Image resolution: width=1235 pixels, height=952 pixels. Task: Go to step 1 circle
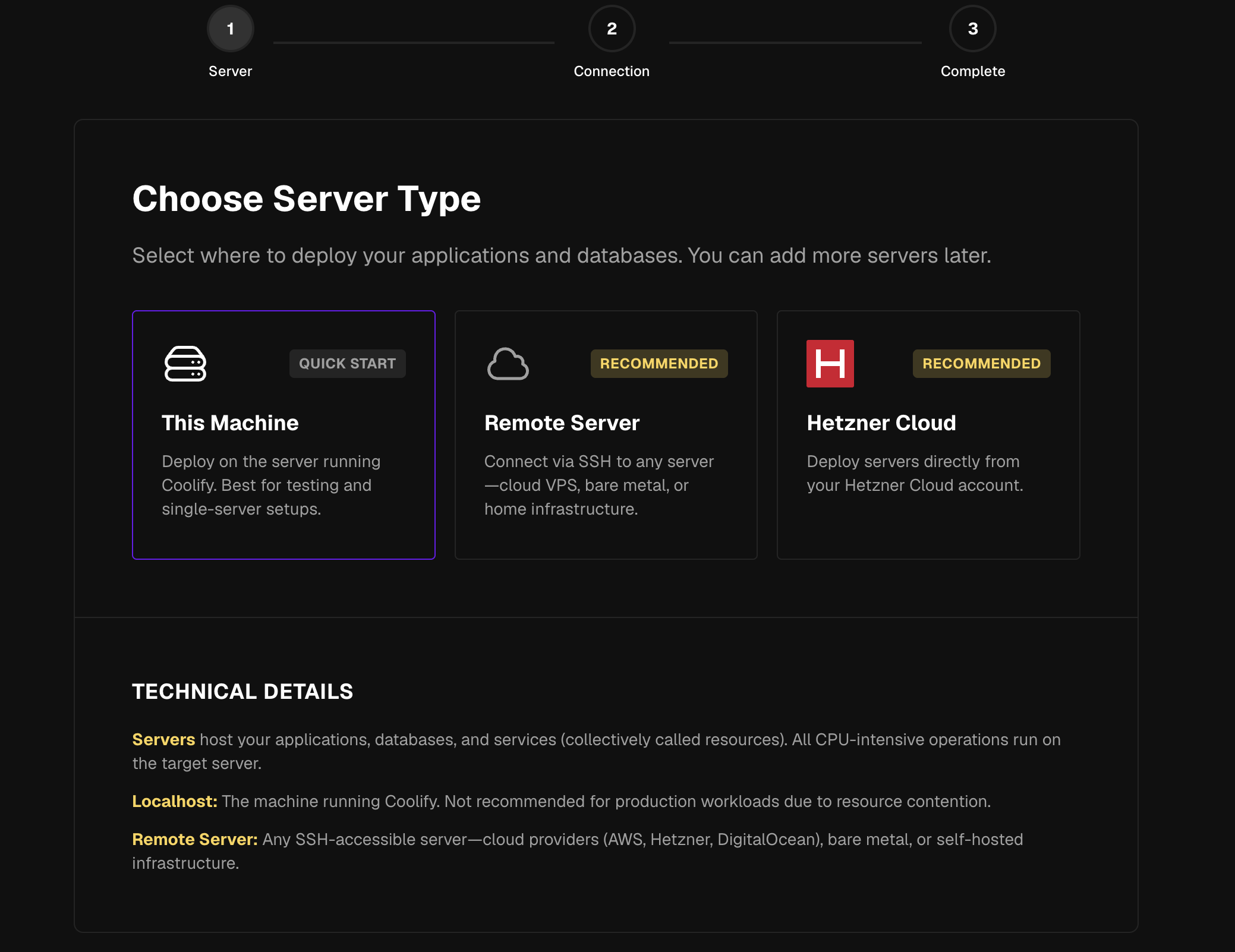[231, 29]
